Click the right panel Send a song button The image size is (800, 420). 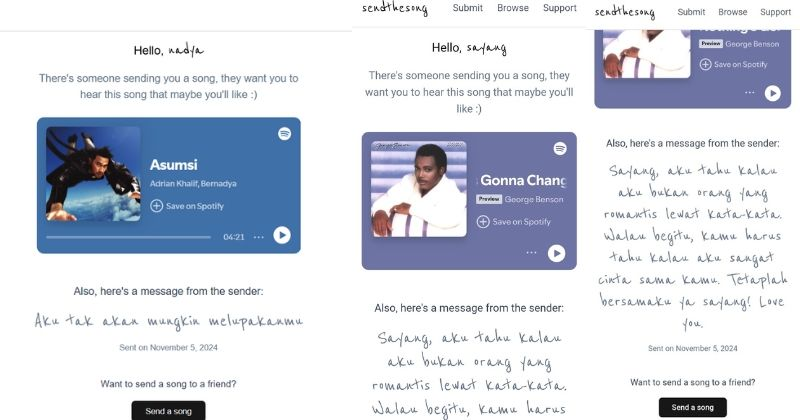point(692,407)
